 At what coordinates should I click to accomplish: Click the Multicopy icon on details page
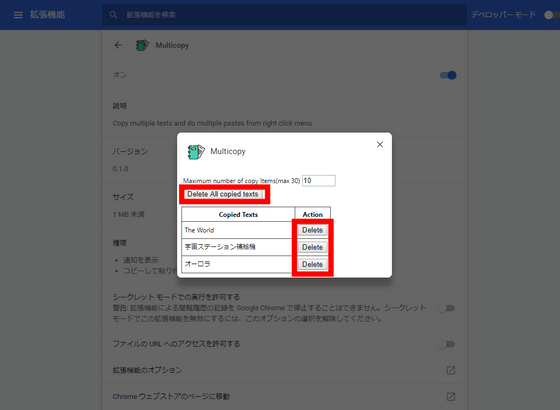142,45
